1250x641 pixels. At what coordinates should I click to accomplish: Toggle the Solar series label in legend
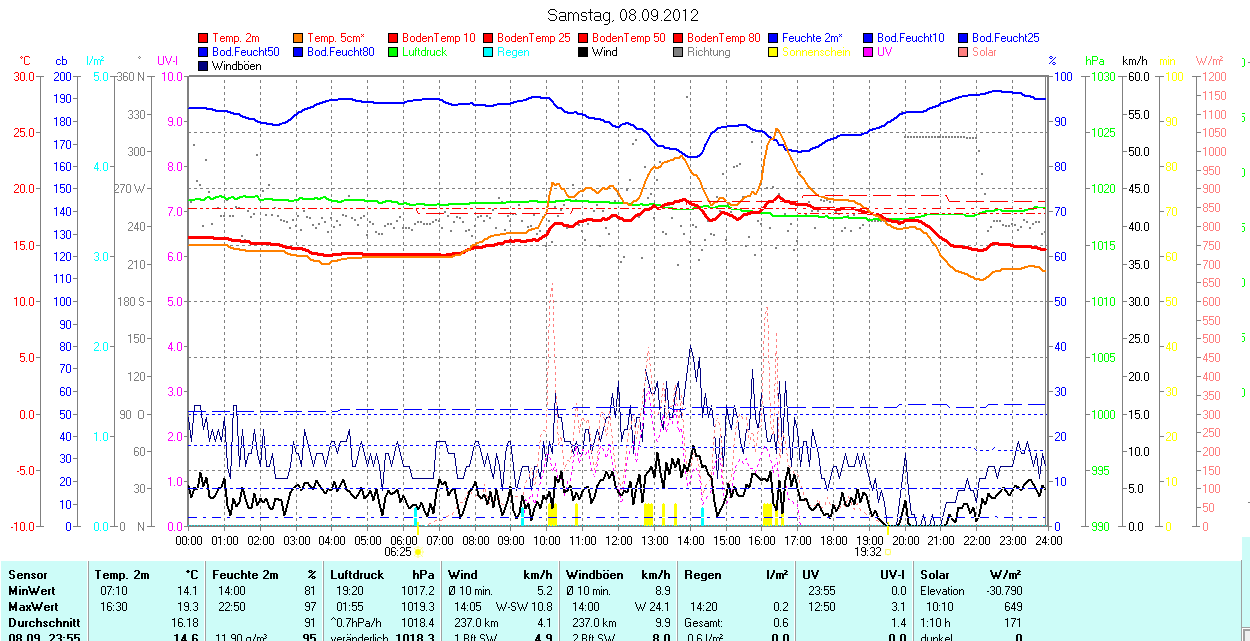(x=984, y=52)
